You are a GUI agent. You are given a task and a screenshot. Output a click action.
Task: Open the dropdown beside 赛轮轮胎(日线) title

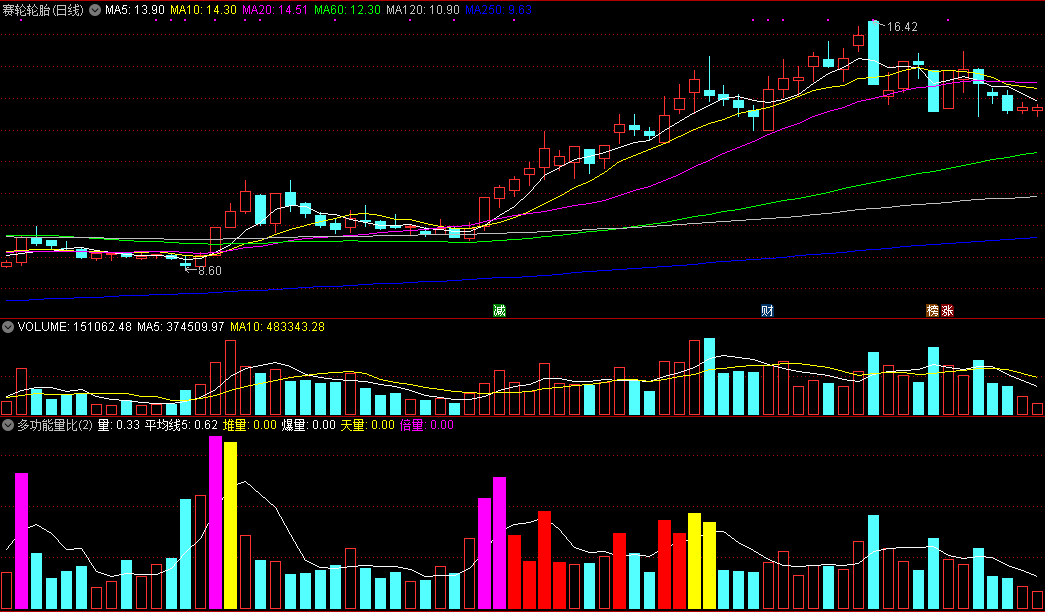click(95, 11)
